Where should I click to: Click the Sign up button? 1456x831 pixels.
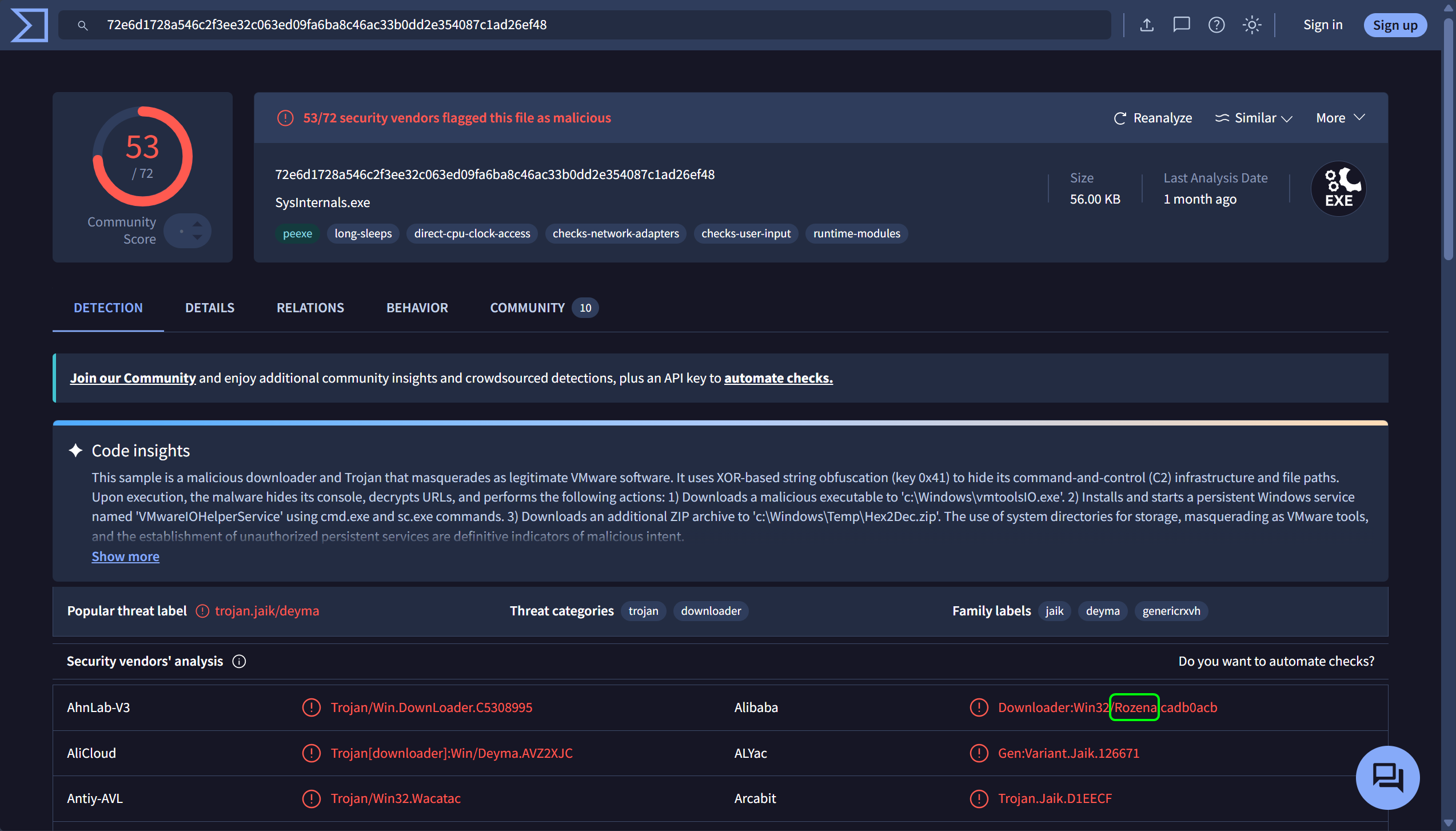click(1395, 25)
